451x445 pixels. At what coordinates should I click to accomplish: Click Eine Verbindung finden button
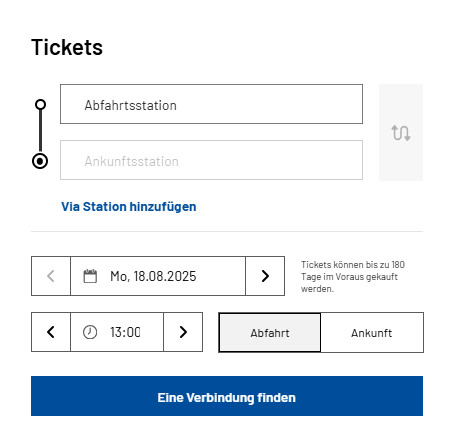(x=227, y=396)
